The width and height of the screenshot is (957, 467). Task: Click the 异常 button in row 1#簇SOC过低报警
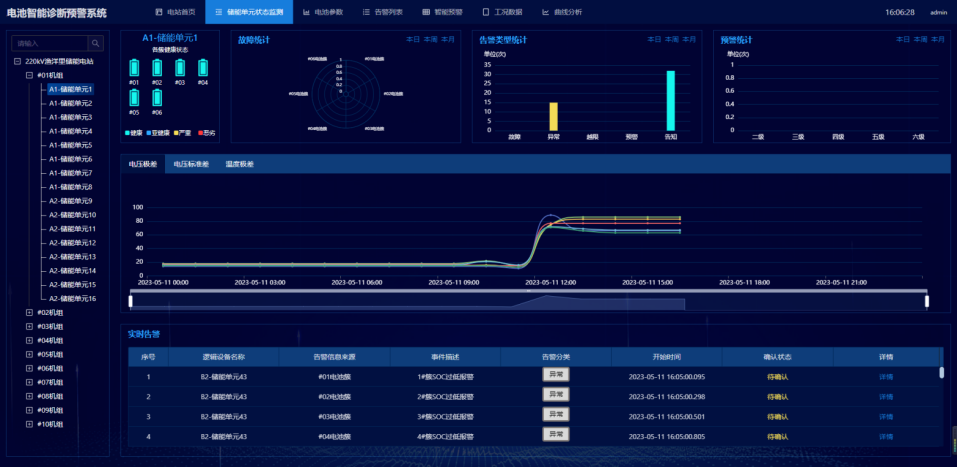pos(556,375)
